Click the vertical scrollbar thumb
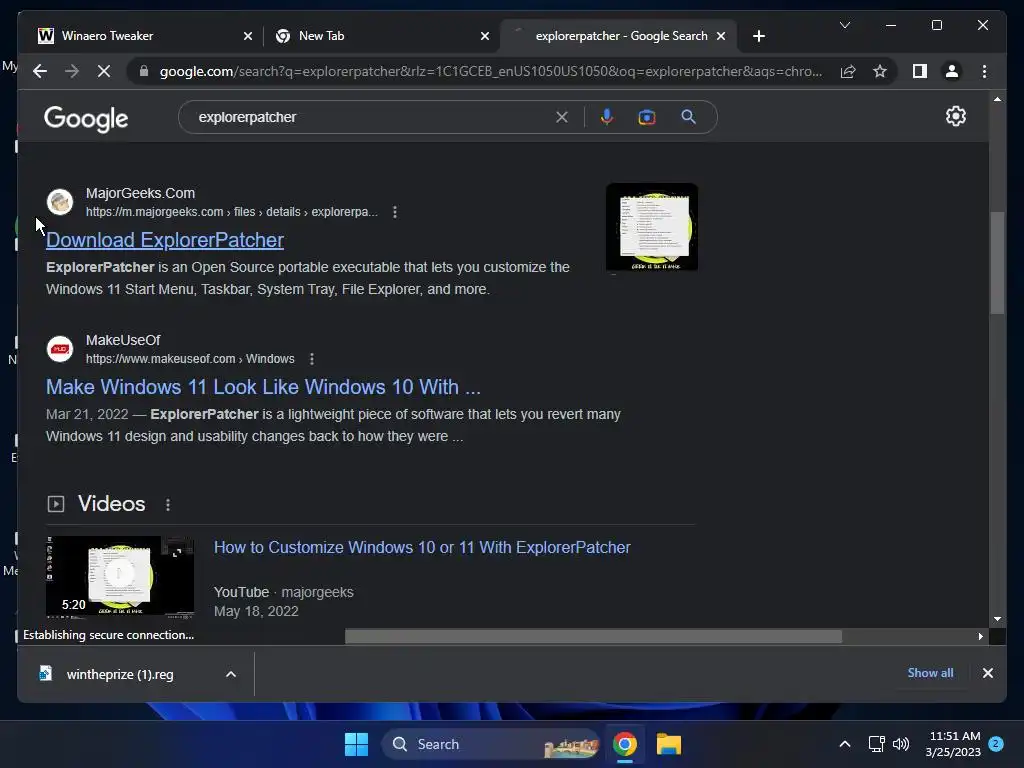Screen dimensions: 1024x768 click(997, 263)
